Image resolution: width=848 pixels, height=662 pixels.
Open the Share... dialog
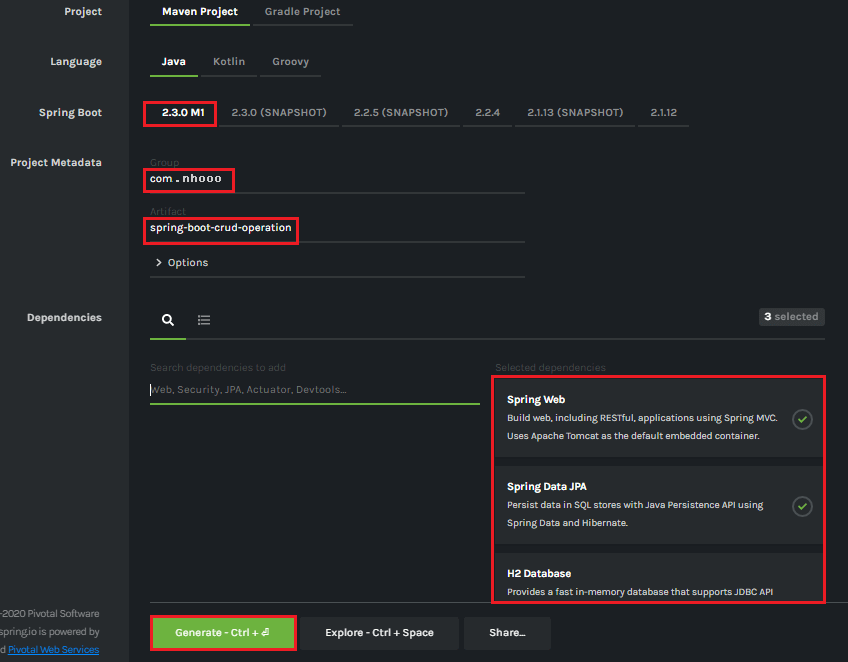tap(507, 633)
